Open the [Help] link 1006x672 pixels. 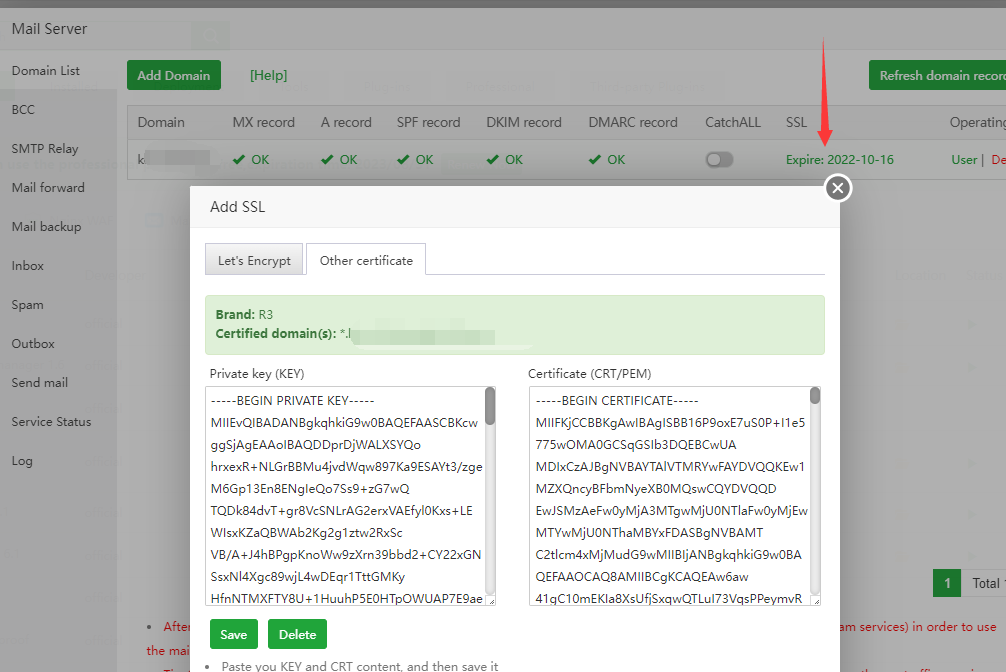coord(268,75)
